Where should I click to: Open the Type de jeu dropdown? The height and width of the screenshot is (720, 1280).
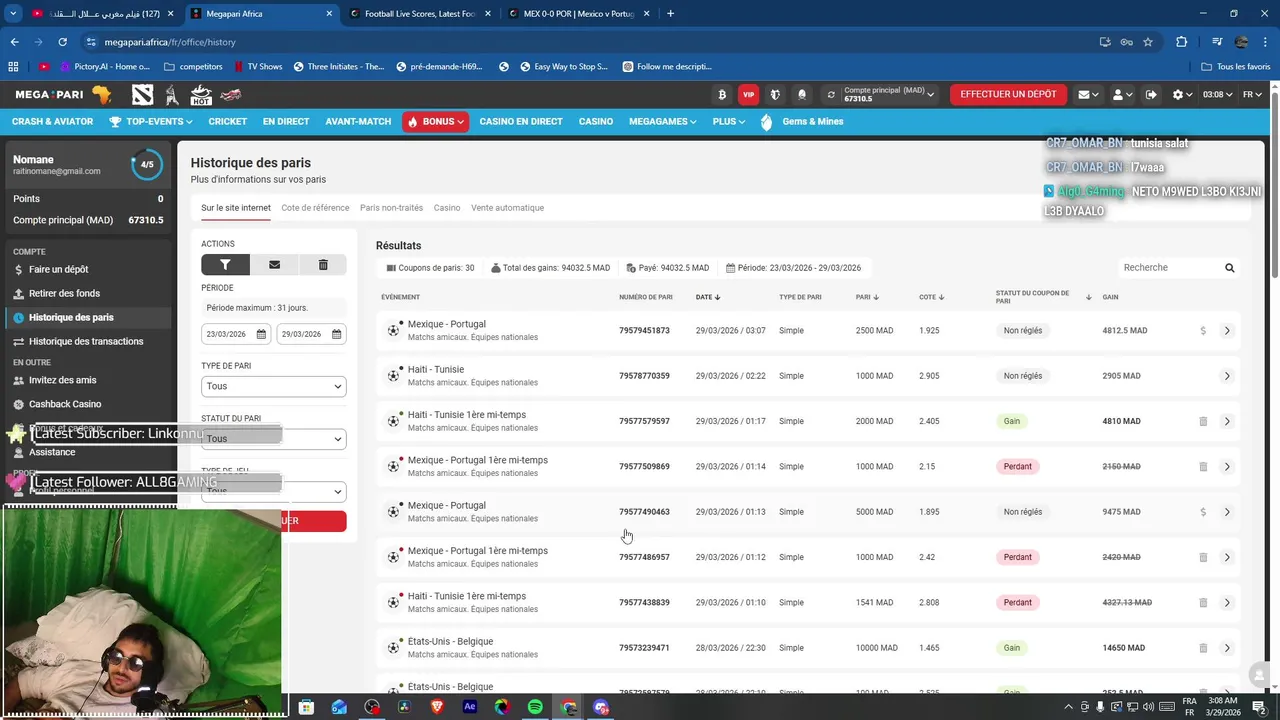tap(273, 492)
